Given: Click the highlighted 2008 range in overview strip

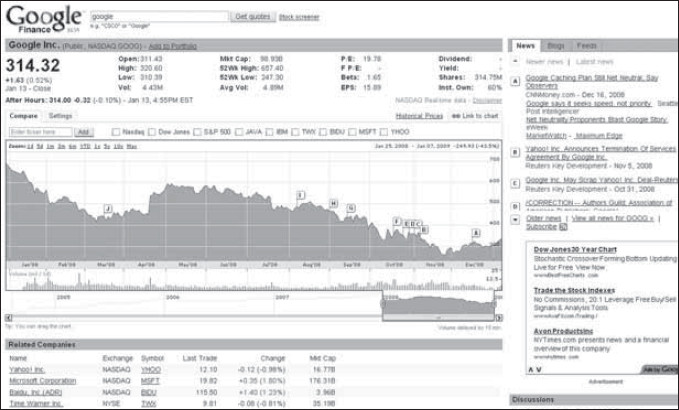Looking at the screenshot, I should [438, 304].
